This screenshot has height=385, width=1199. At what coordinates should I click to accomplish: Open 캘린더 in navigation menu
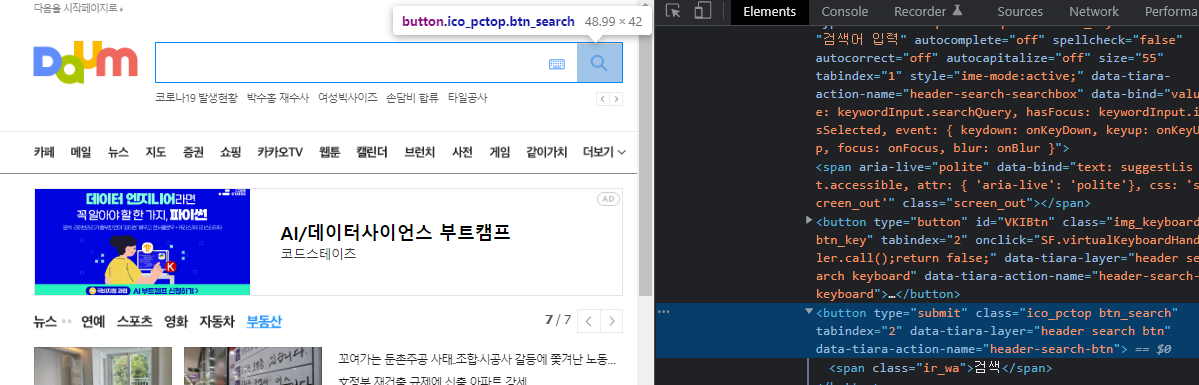pyautogui.click(x=372, y=152)
